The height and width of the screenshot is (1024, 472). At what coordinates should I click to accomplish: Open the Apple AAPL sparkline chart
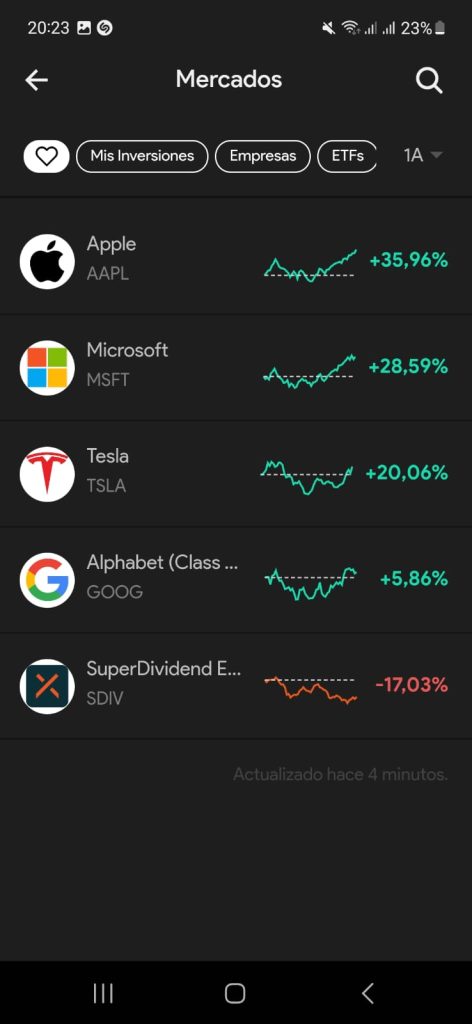coord(311,265)
